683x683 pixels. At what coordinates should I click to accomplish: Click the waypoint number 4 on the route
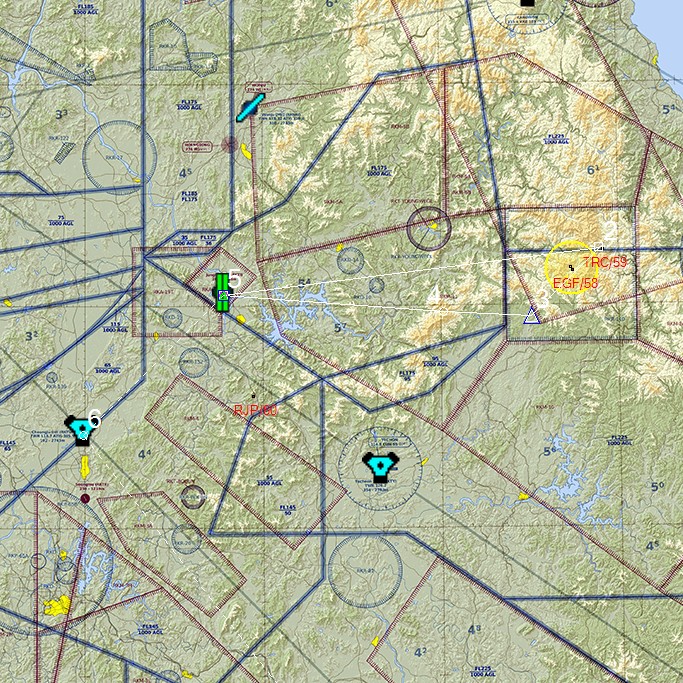pyautogui.click(x=434, y=295)
